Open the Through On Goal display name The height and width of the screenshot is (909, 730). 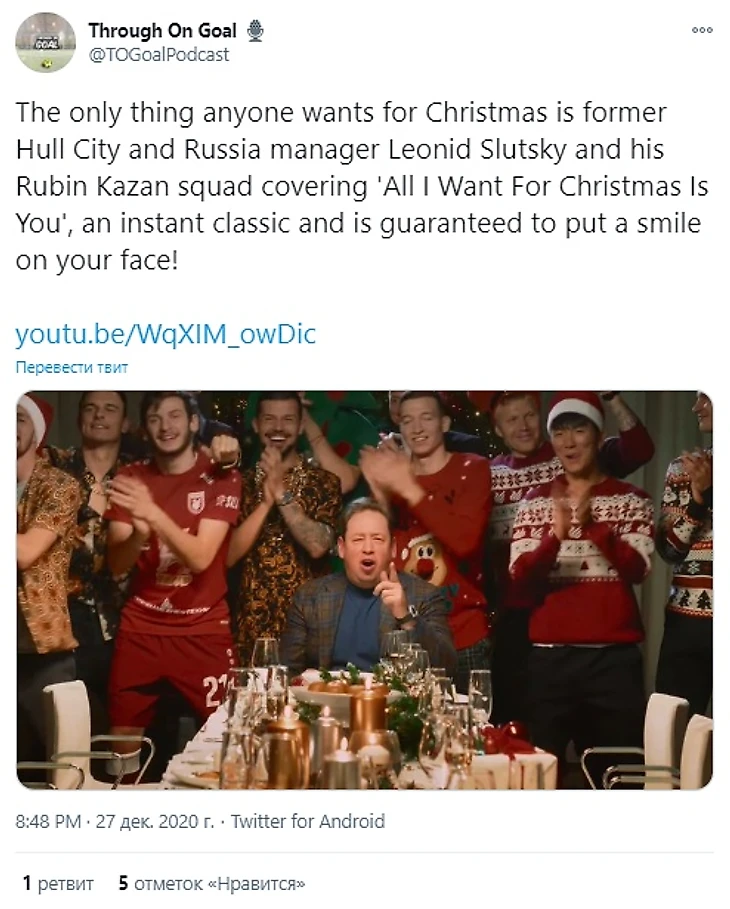(162, 30)
